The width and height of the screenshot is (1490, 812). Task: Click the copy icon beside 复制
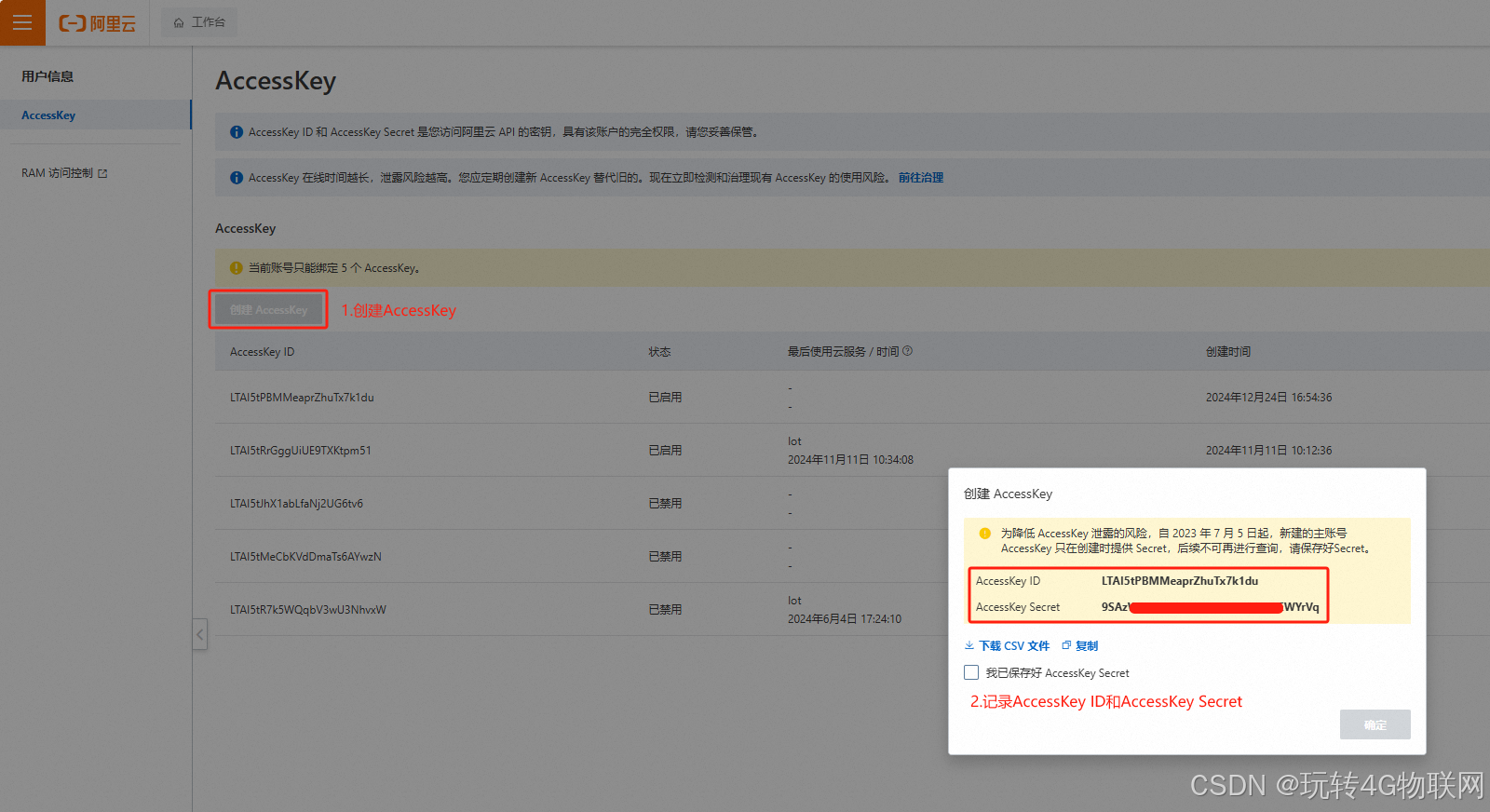1066,645
